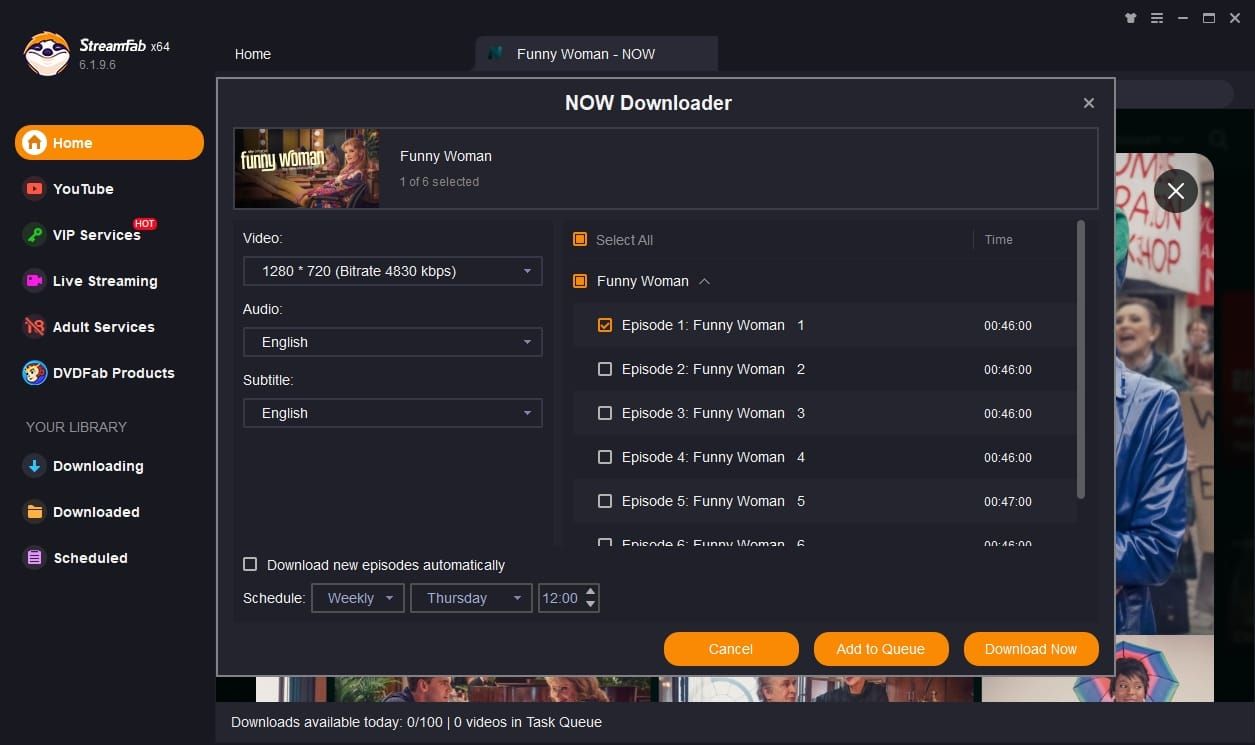Check Episode 2: Funny Woman
Image resolution: width=1255 pixels, height=745 pixels.
click(x=605, y=369)
